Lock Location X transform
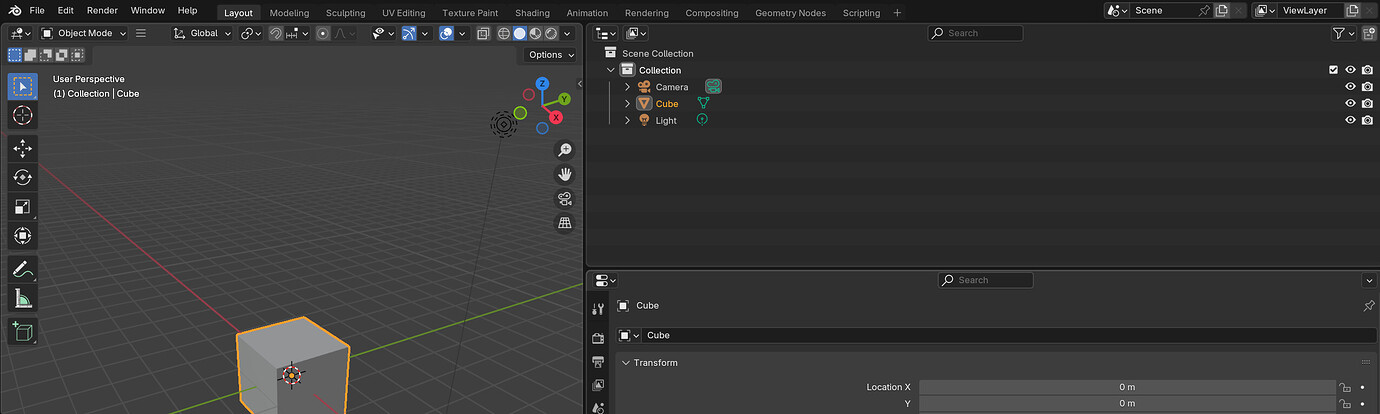Viewport: 1380px width, 414px height. coord(1345,387)
